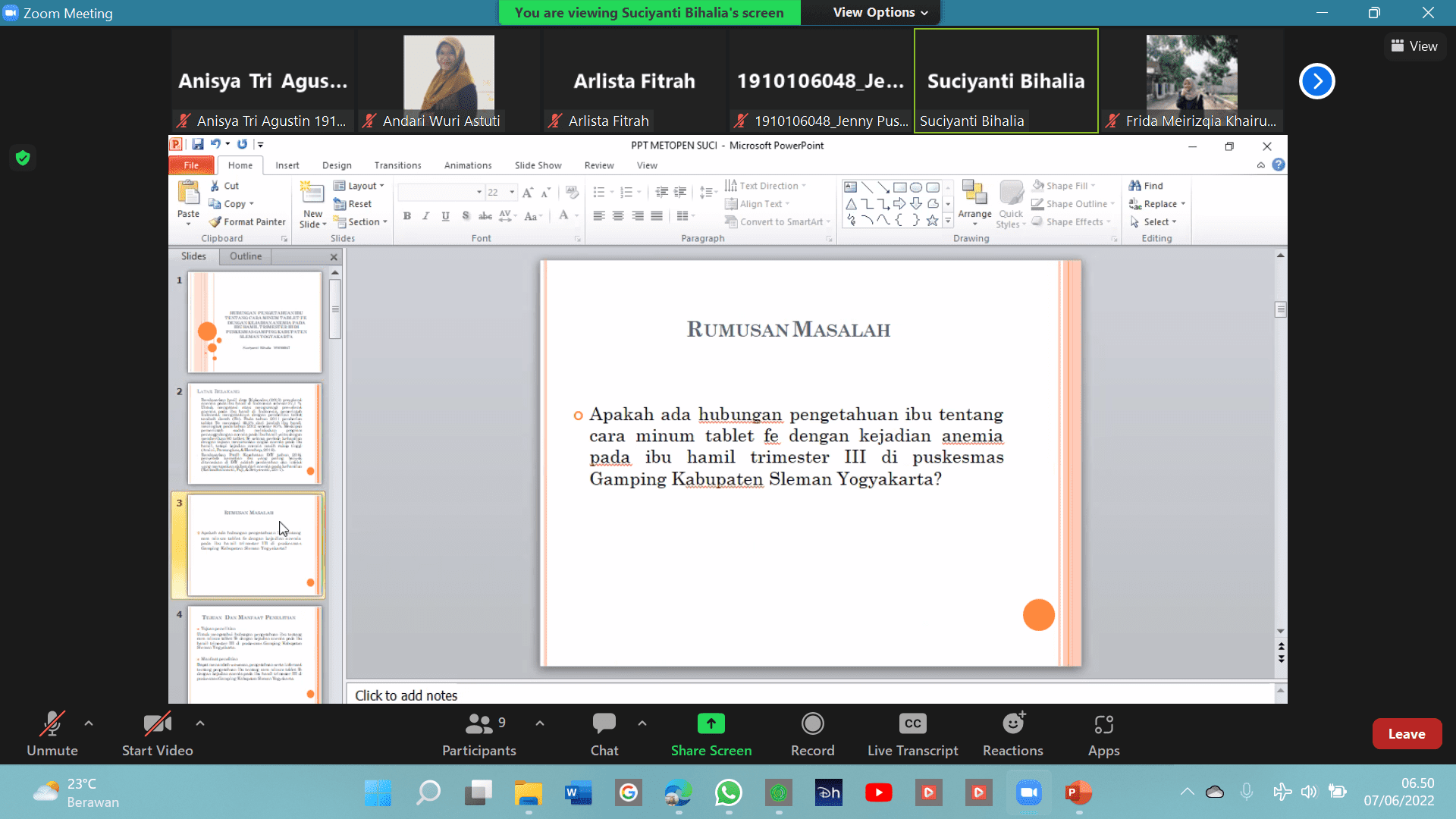Select slide 2 thumbnail Latar Belakang
Viewport: 1456px width, 819px height.
(255, 434)
